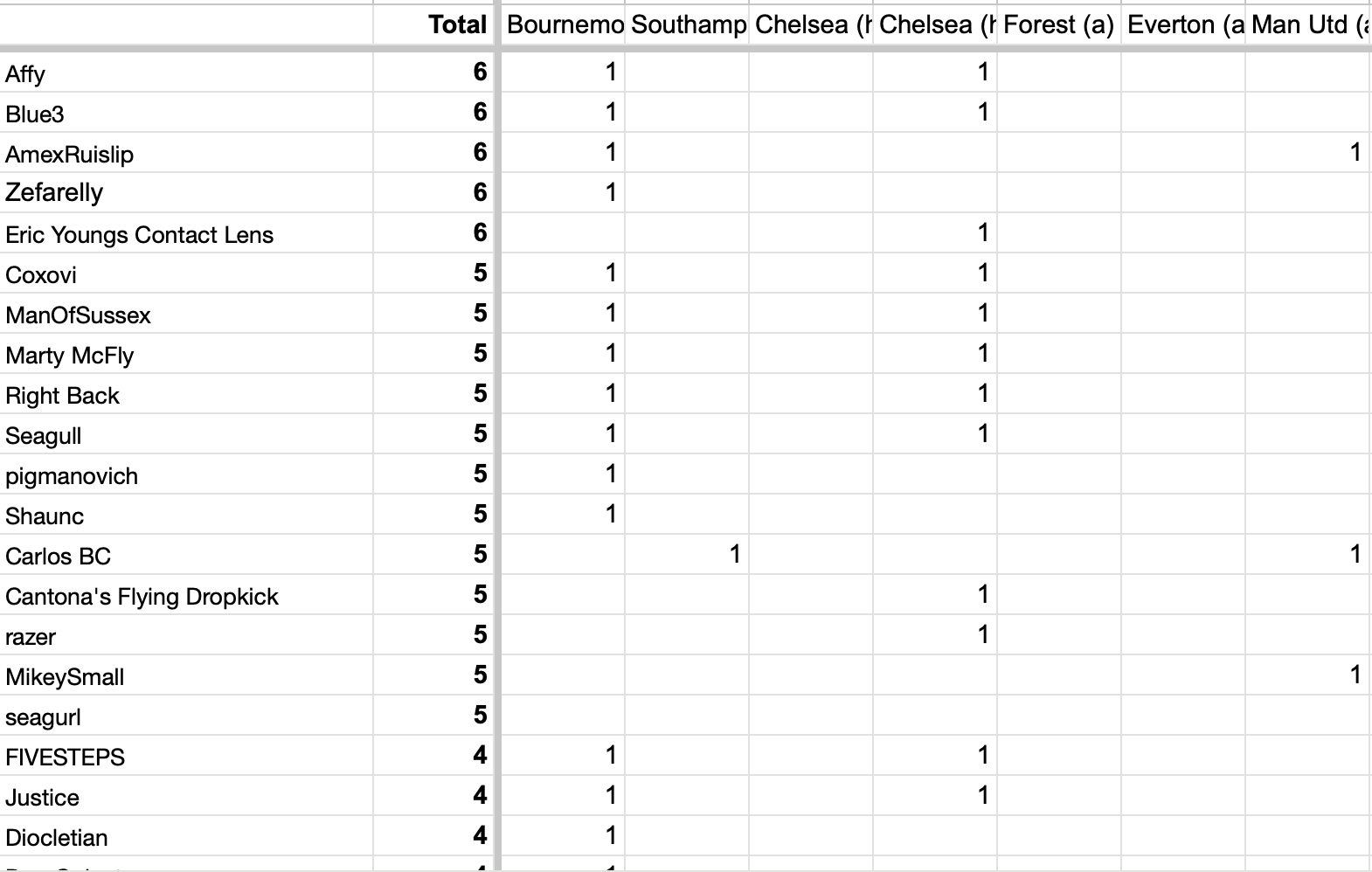Click the razer Chelsea value cell

(935, 635)
